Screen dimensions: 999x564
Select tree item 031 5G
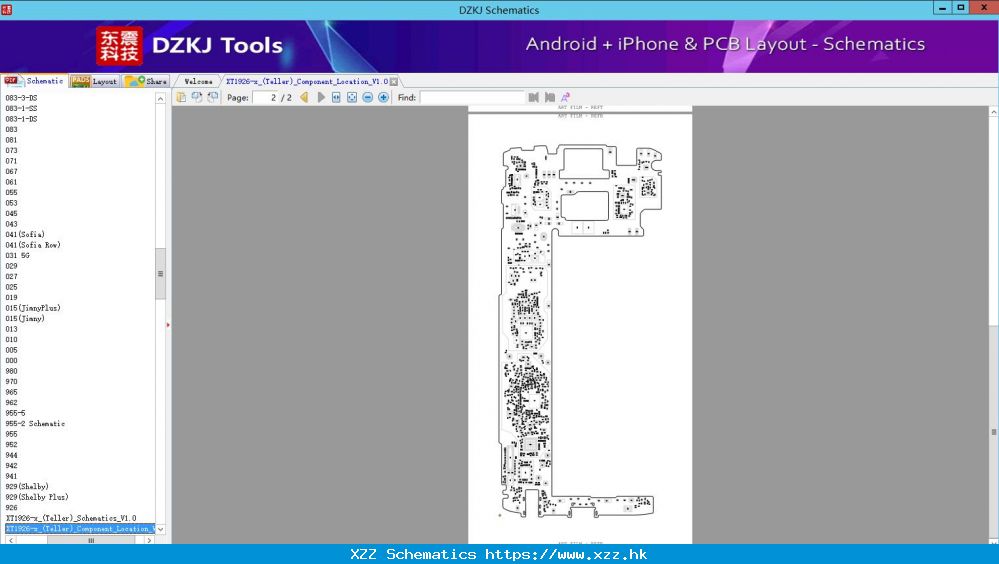point(17,256)
